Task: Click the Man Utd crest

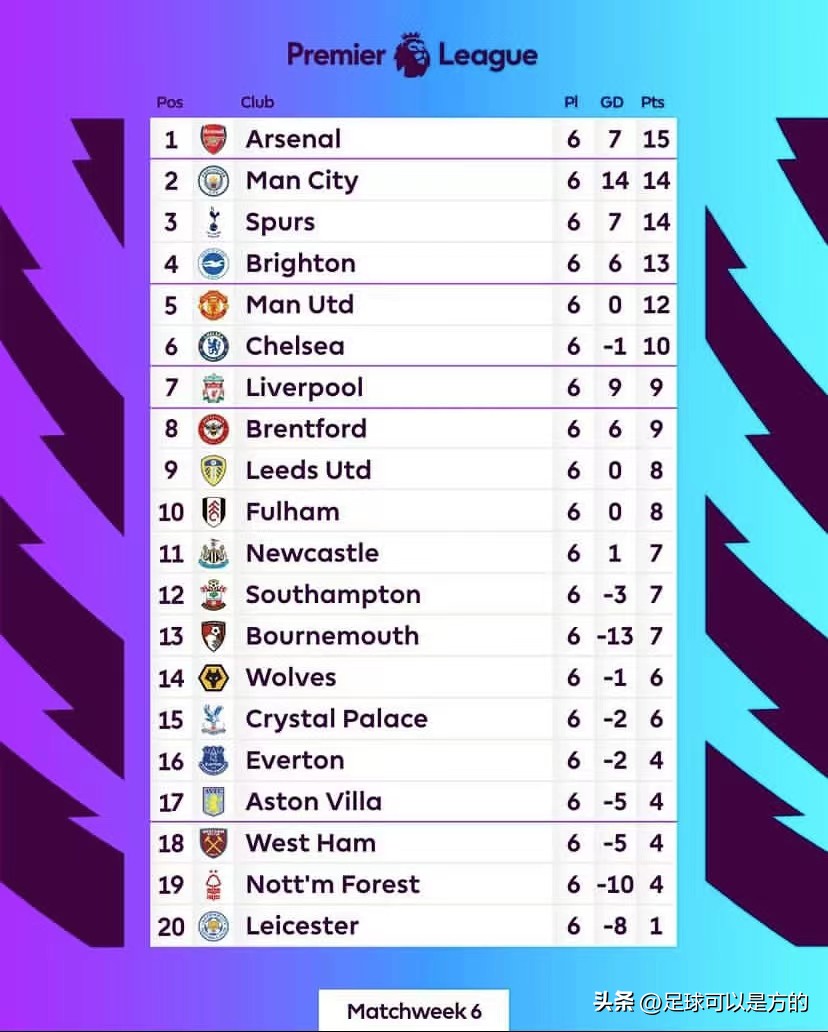Action: pyautogui.click(x=213, y=305)
